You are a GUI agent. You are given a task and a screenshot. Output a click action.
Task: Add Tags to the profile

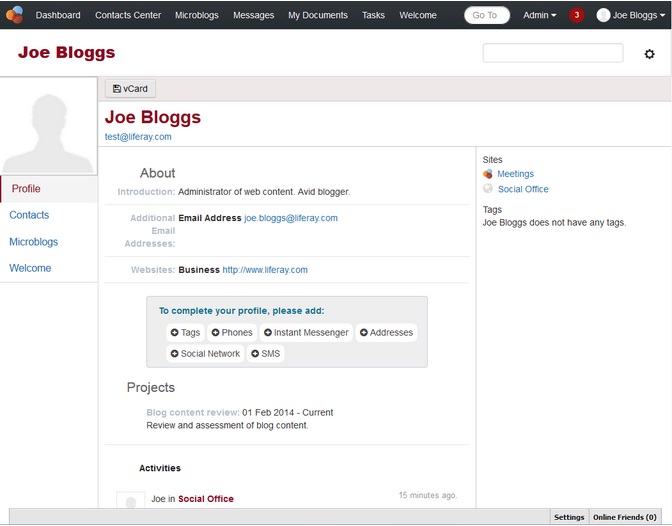coord(185,333)
